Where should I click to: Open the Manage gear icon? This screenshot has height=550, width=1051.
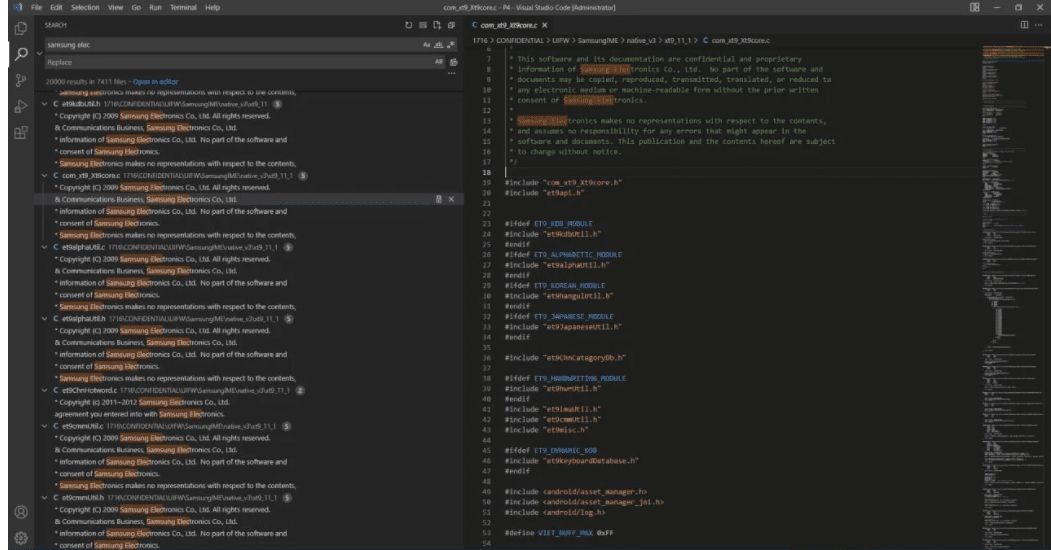pyautogui.click(x=21, y=538)
